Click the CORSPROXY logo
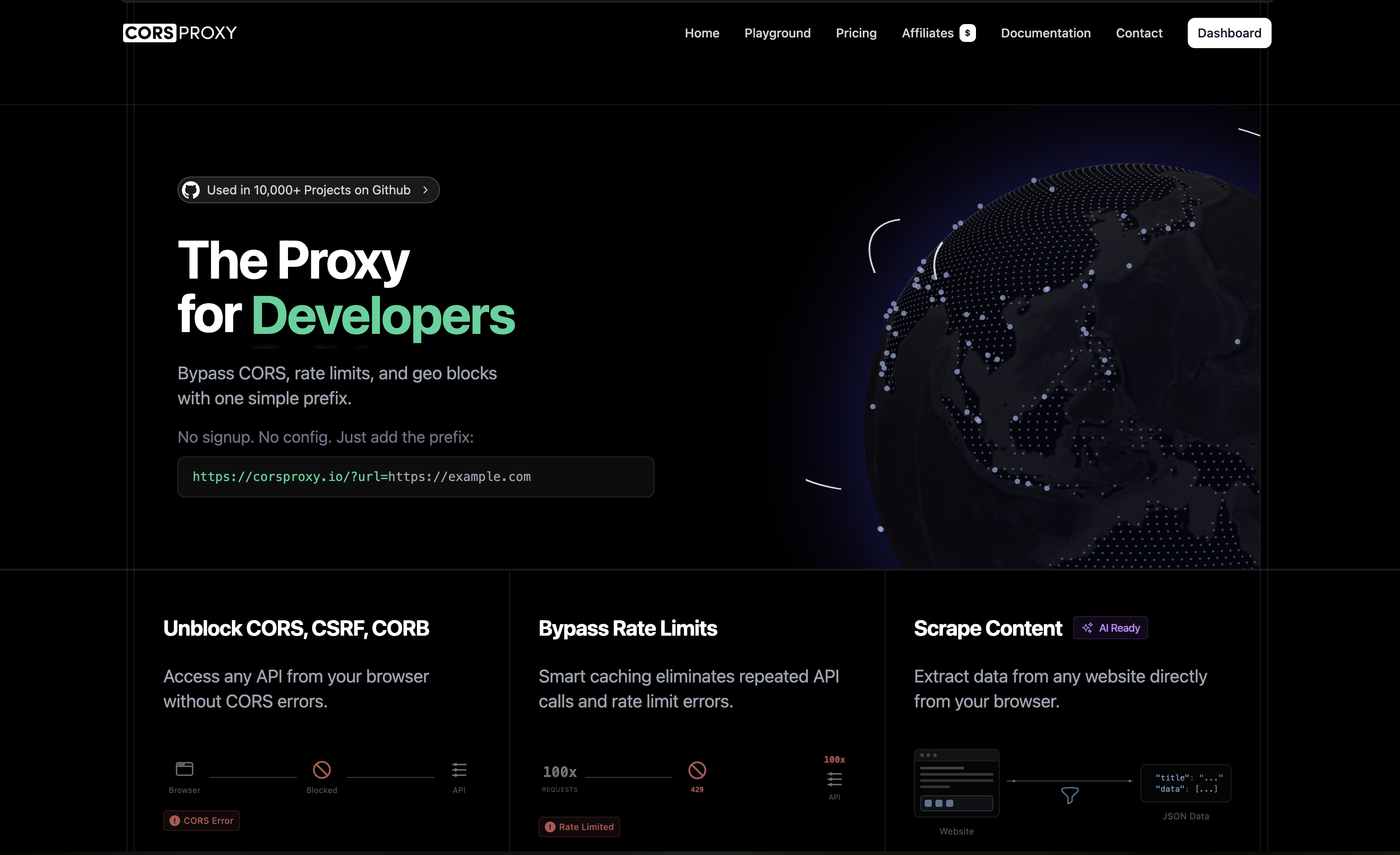 tap(180, 33)
